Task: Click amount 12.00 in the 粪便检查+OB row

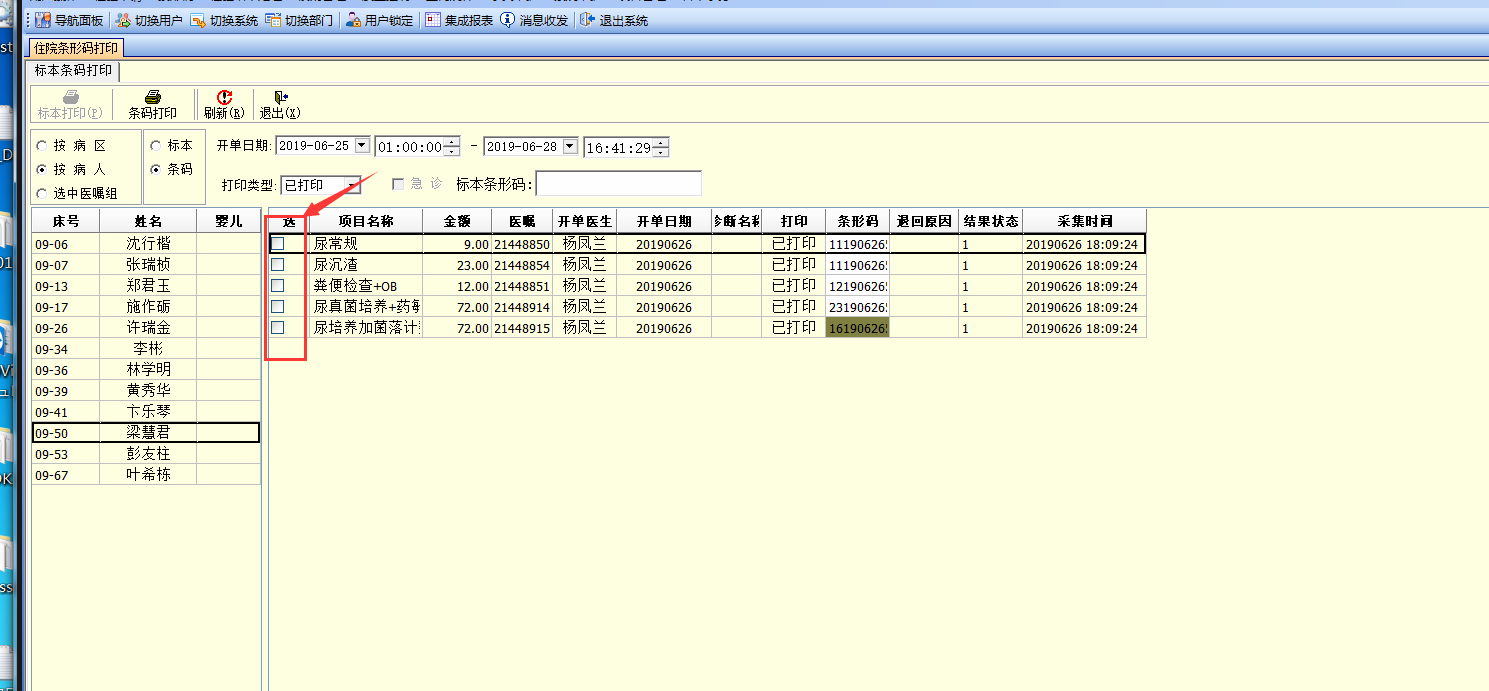Action: click(457, 285)
